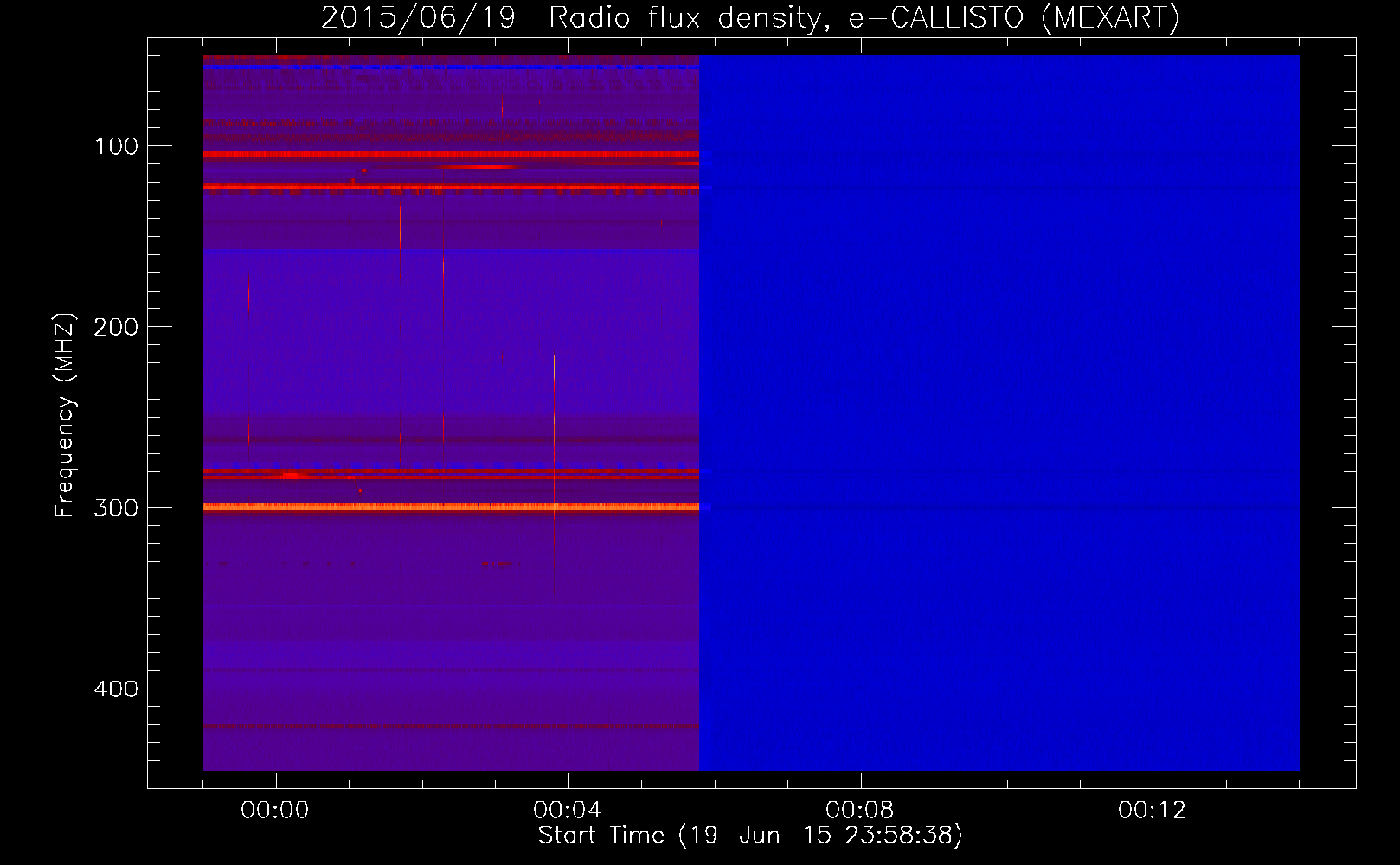The image size is (1400, 865).
Task: Click the 00:04 time tick label
Action: tap(568, 811)
